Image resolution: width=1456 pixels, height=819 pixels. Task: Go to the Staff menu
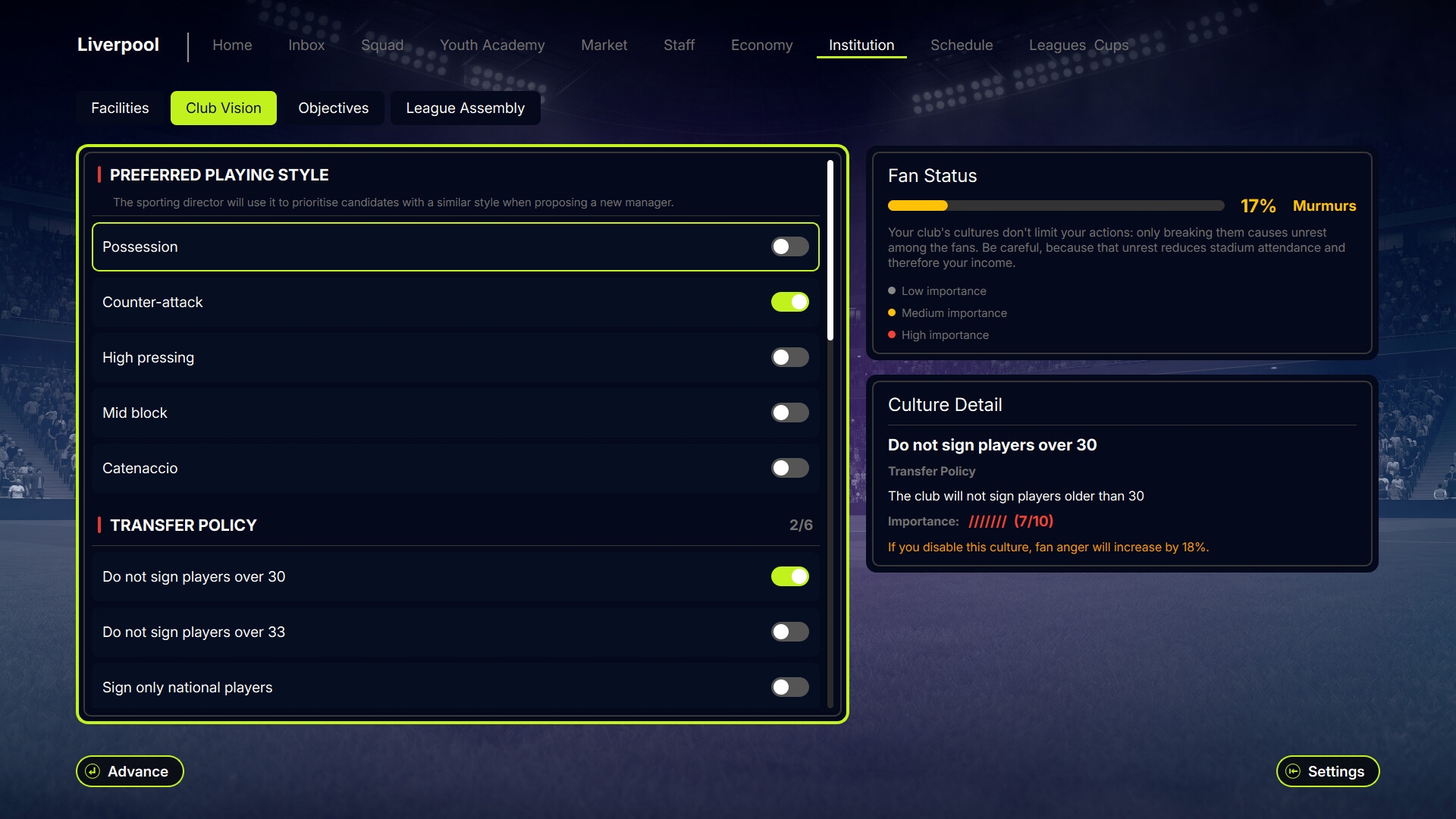click(x=679, y=45)
